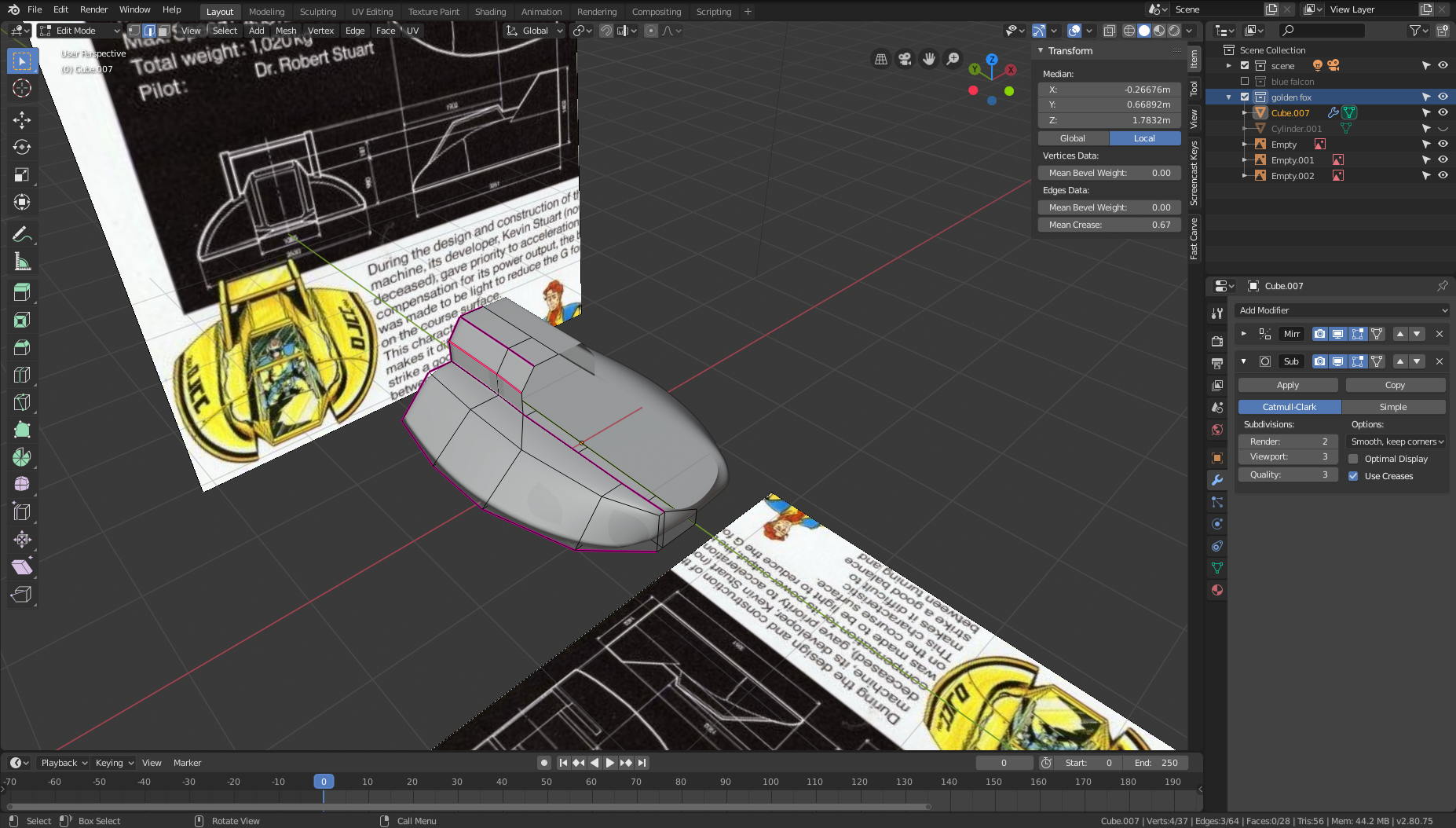Open the Fast Carve sidebar tab
Screen dimensions: 1456x828
1194,239
